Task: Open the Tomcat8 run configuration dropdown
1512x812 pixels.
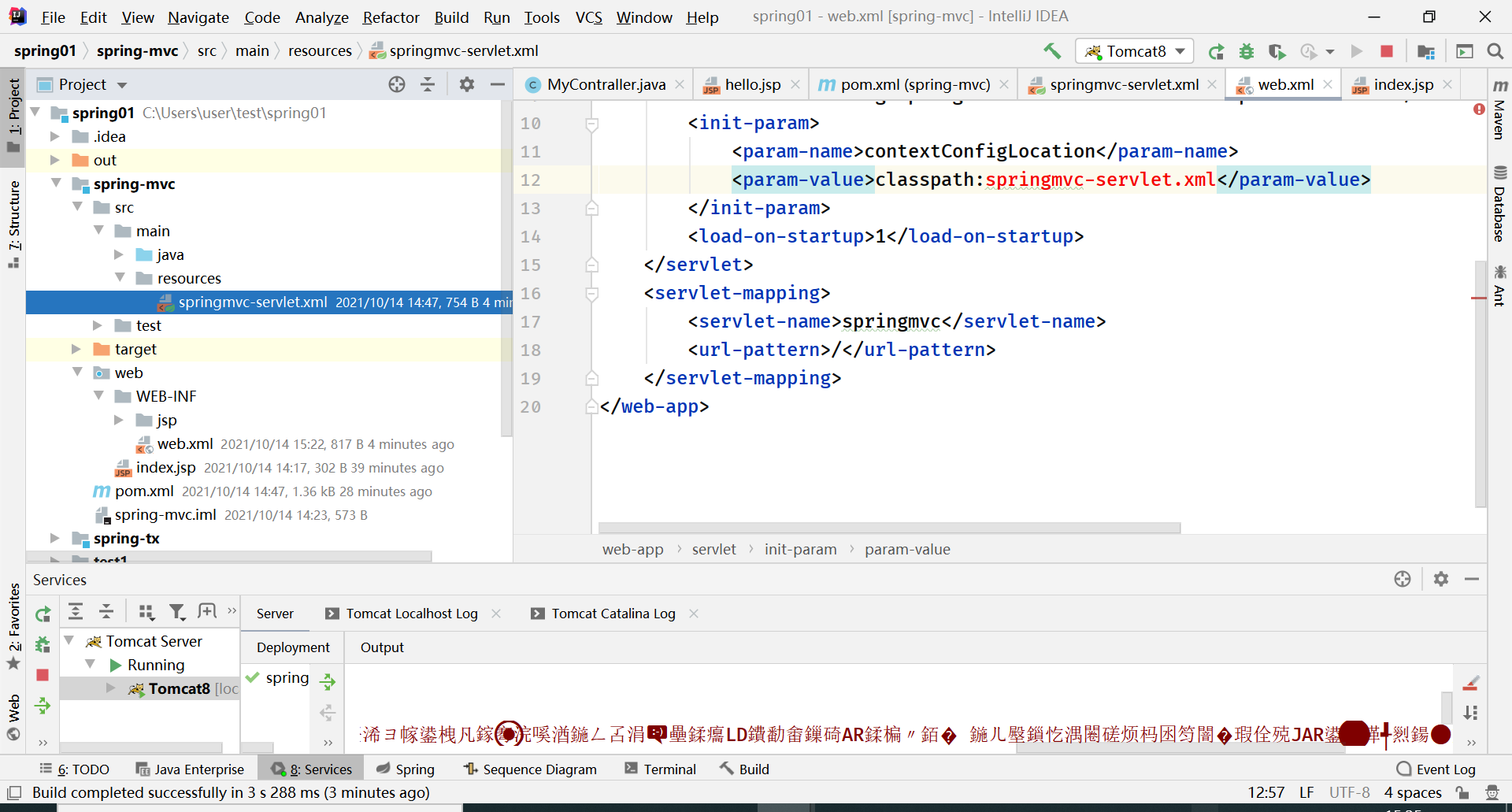Action: (x=1135, y=51)
